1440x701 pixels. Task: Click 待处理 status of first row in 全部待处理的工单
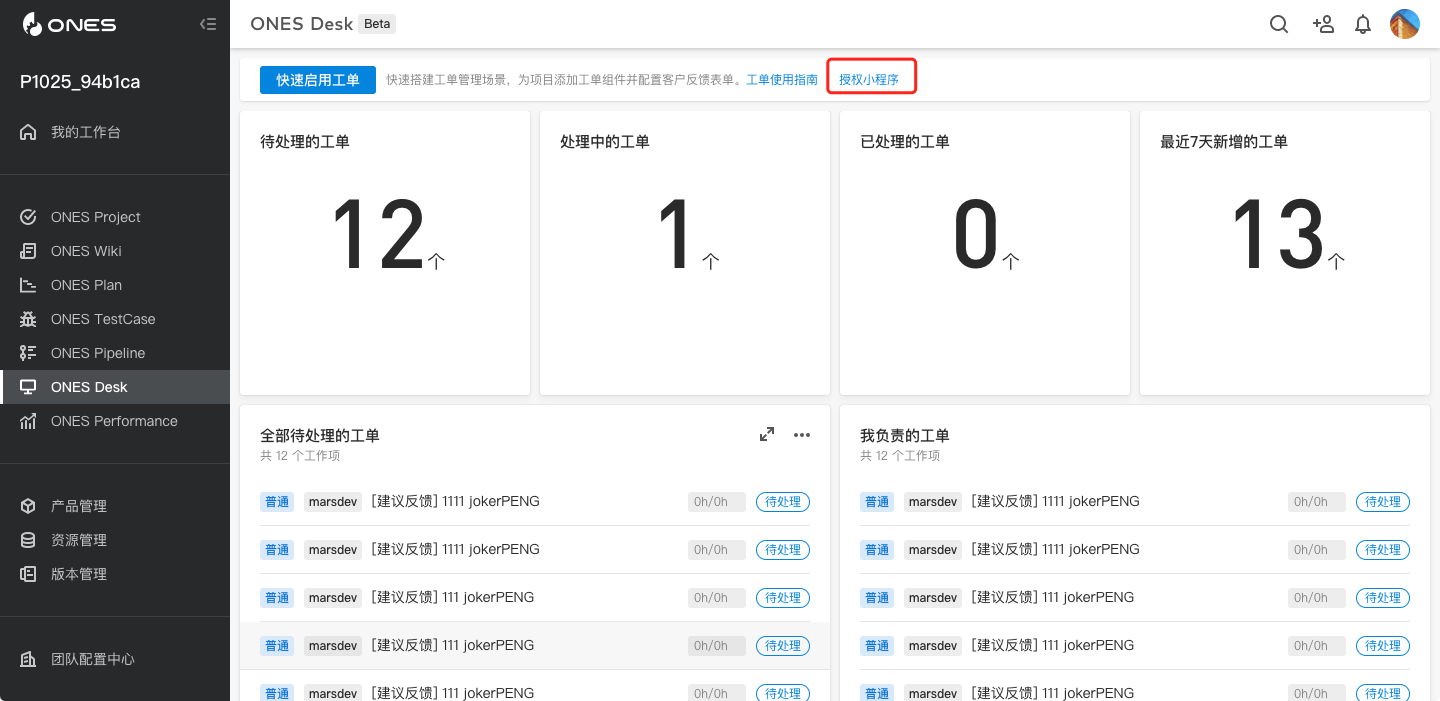pyautogui.click(x=783, y=502)
